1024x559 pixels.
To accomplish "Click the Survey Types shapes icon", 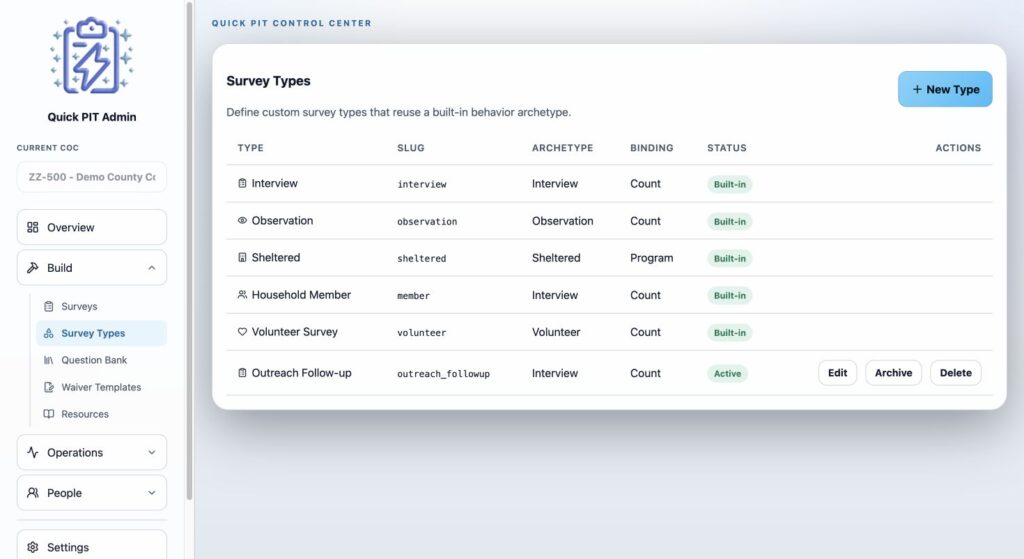I will [x=48, y=333].
